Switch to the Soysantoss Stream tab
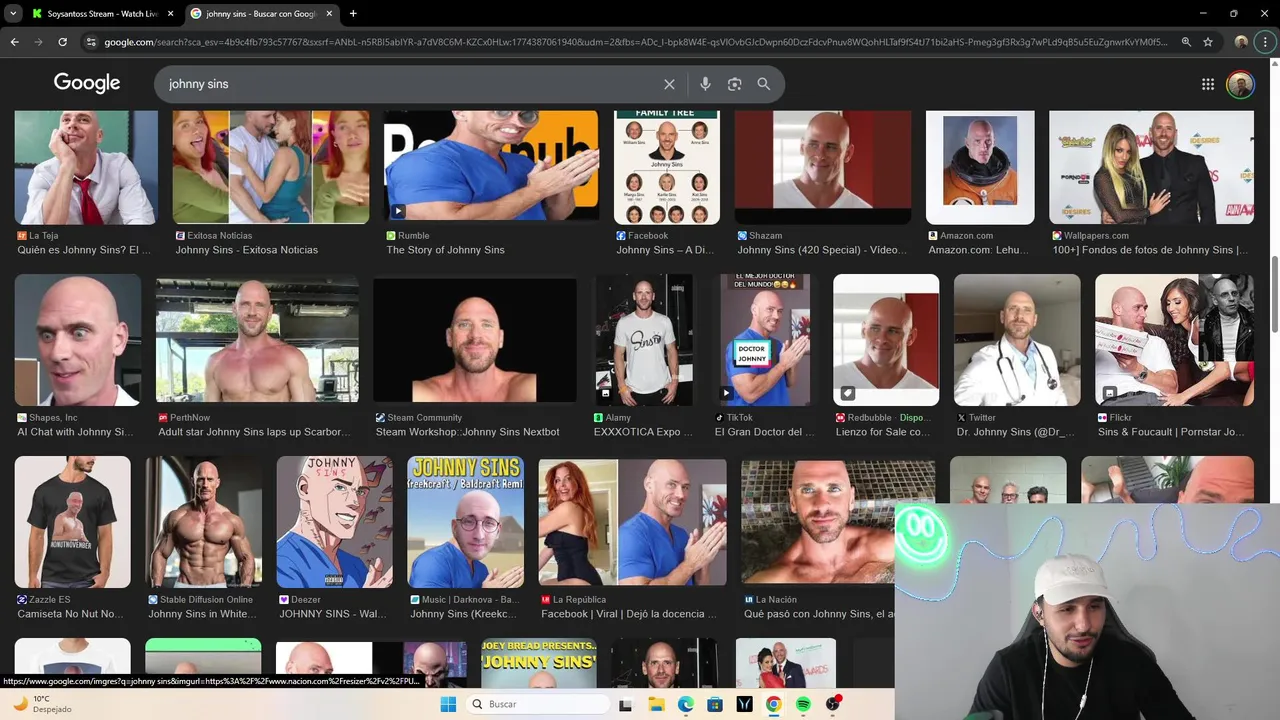The width and height of the screenshot is (1280, 720). coord(103,14)
